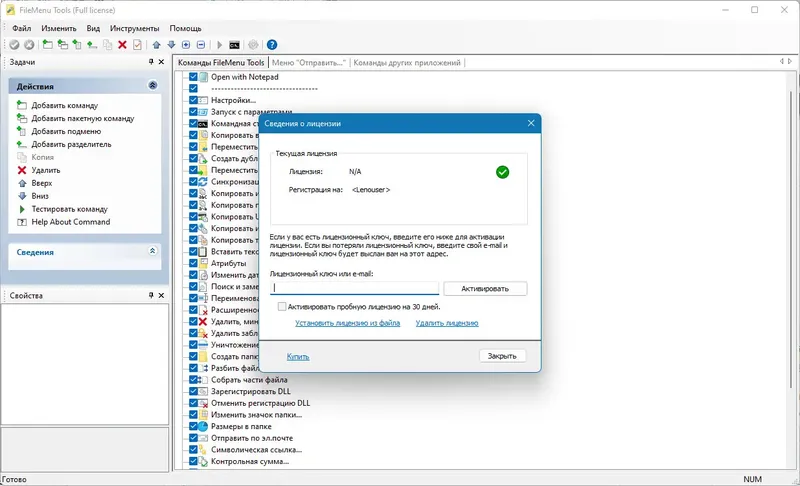Focus the license key or e-mail field
Image resolution: width=800 pixels, height=486 pixels.
click(355, 288)
